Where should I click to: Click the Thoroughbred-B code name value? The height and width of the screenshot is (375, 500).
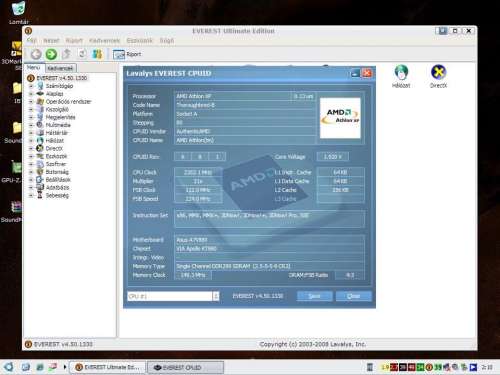pyautogui.click(x=196, y=105)
